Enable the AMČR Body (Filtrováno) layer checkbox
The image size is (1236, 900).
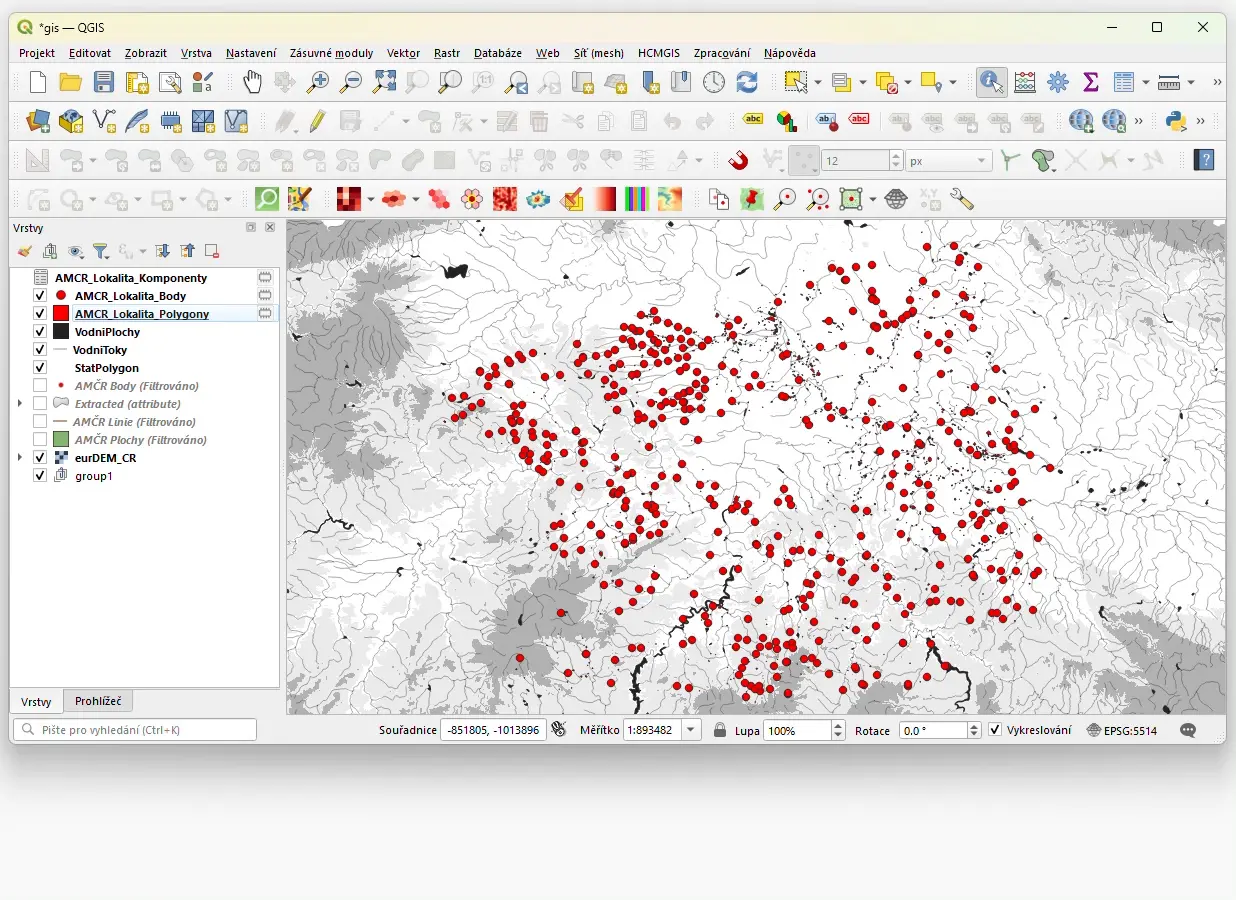click(x=40, y=386)
